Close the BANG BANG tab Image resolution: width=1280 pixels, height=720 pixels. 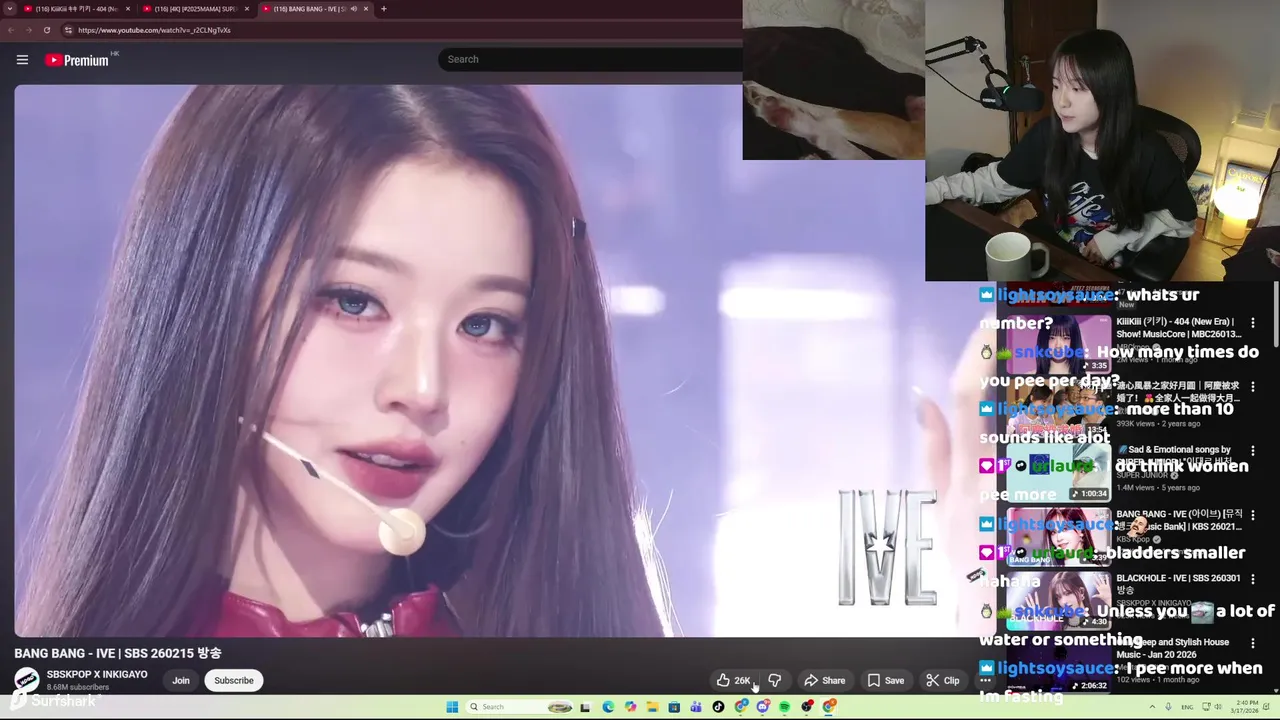tap(366, 9)
